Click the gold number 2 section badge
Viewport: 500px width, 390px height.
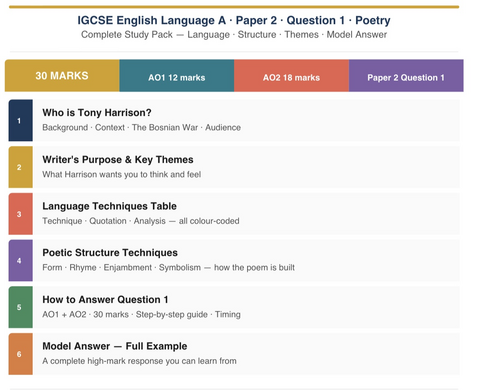(20, 167)
